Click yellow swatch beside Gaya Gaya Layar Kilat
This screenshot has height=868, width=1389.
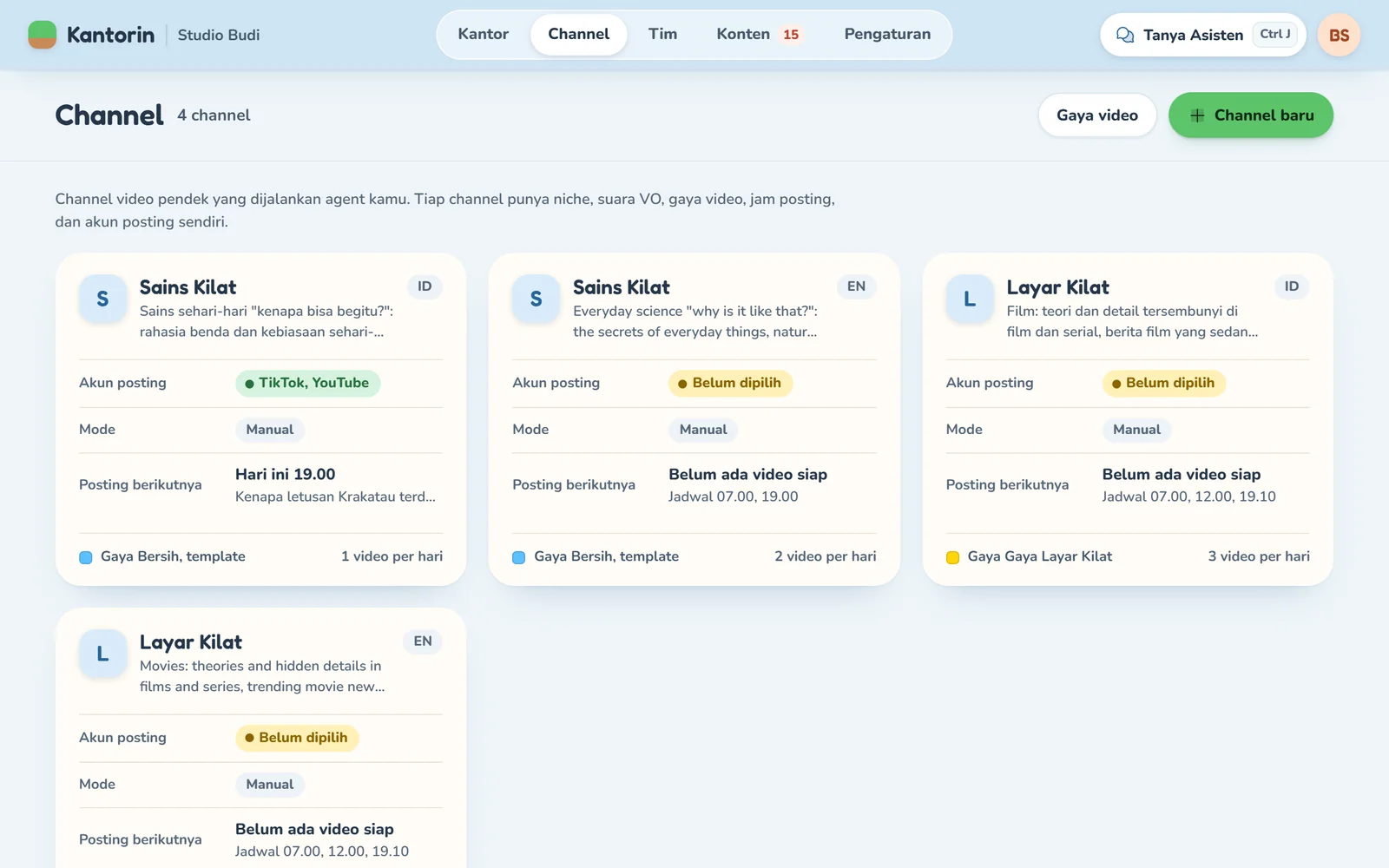[x=952, y=557]
